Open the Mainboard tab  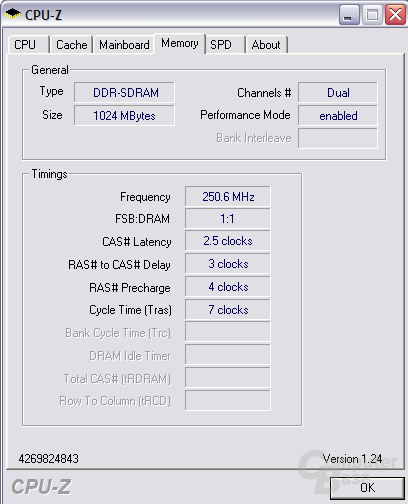pyautogui.click(x=124, y=45)
